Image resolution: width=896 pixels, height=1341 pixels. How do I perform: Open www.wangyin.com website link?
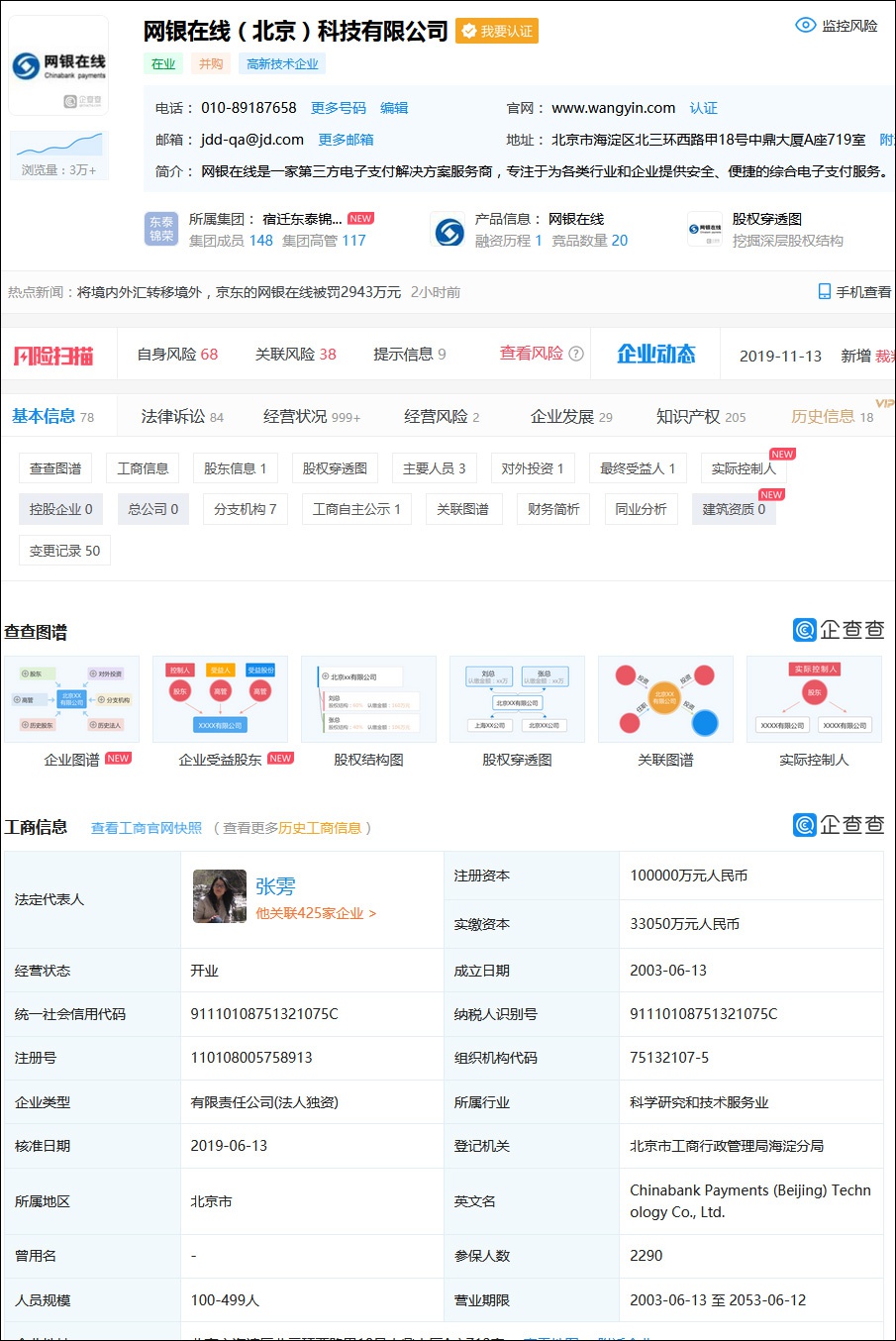[614, 108]
